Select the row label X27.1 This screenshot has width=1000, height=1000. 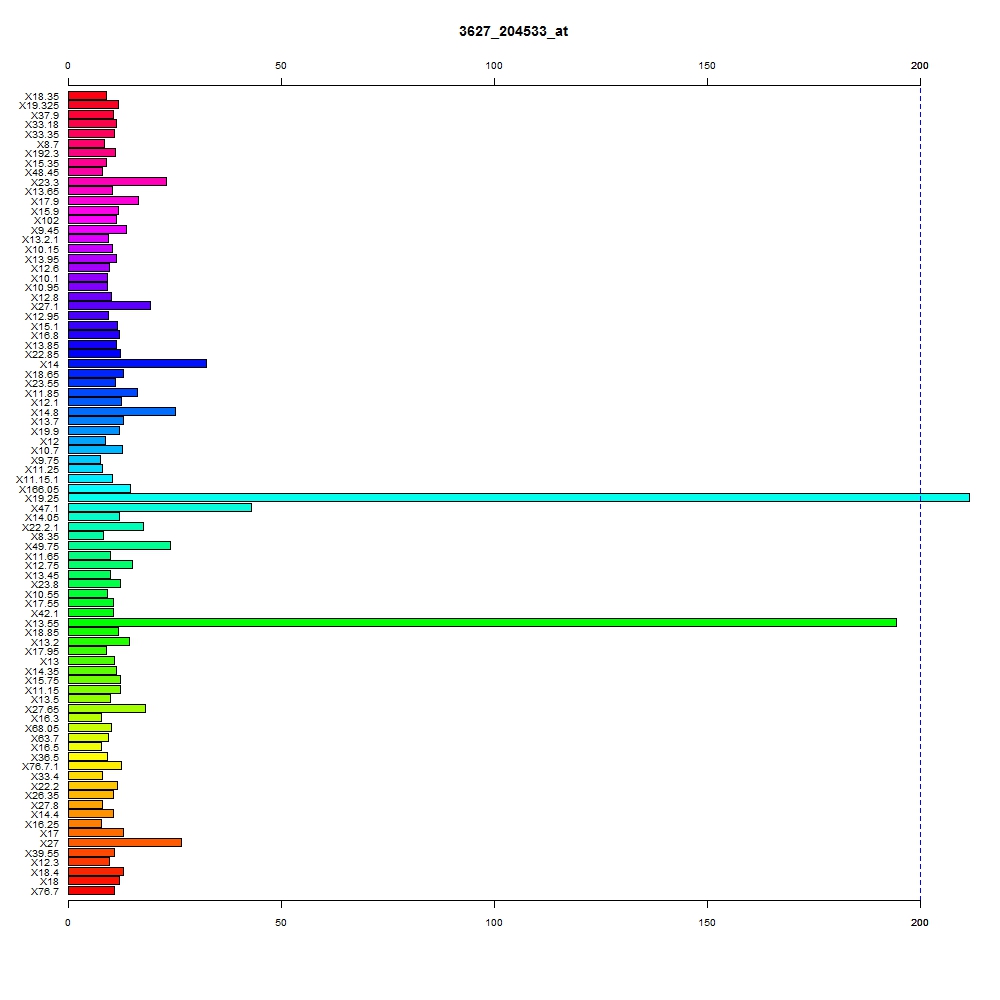click(45, 307)
